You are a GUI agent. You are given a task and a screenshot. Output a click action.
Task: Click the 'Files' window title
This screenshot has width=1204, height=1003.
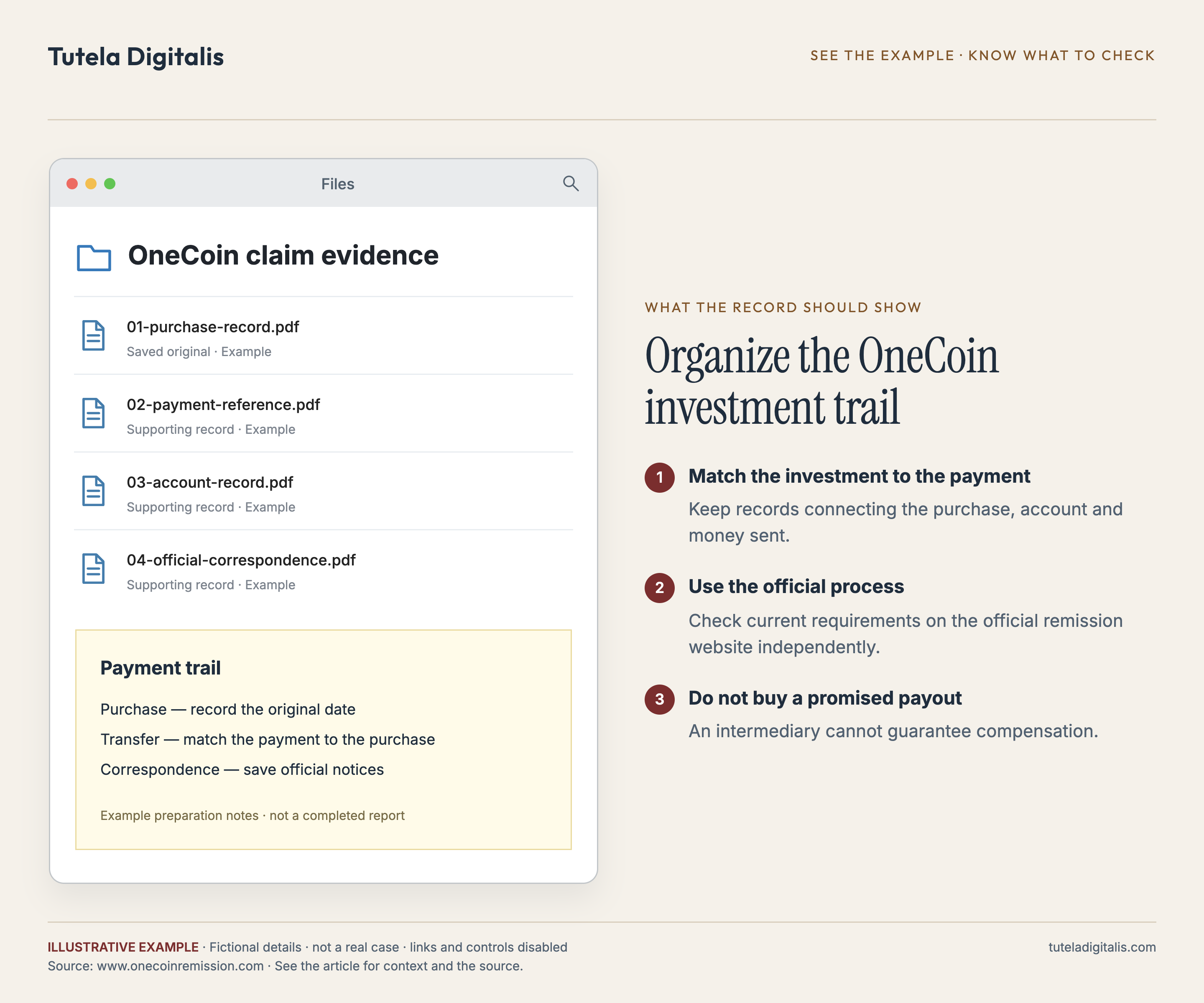[x=338, y=184]
